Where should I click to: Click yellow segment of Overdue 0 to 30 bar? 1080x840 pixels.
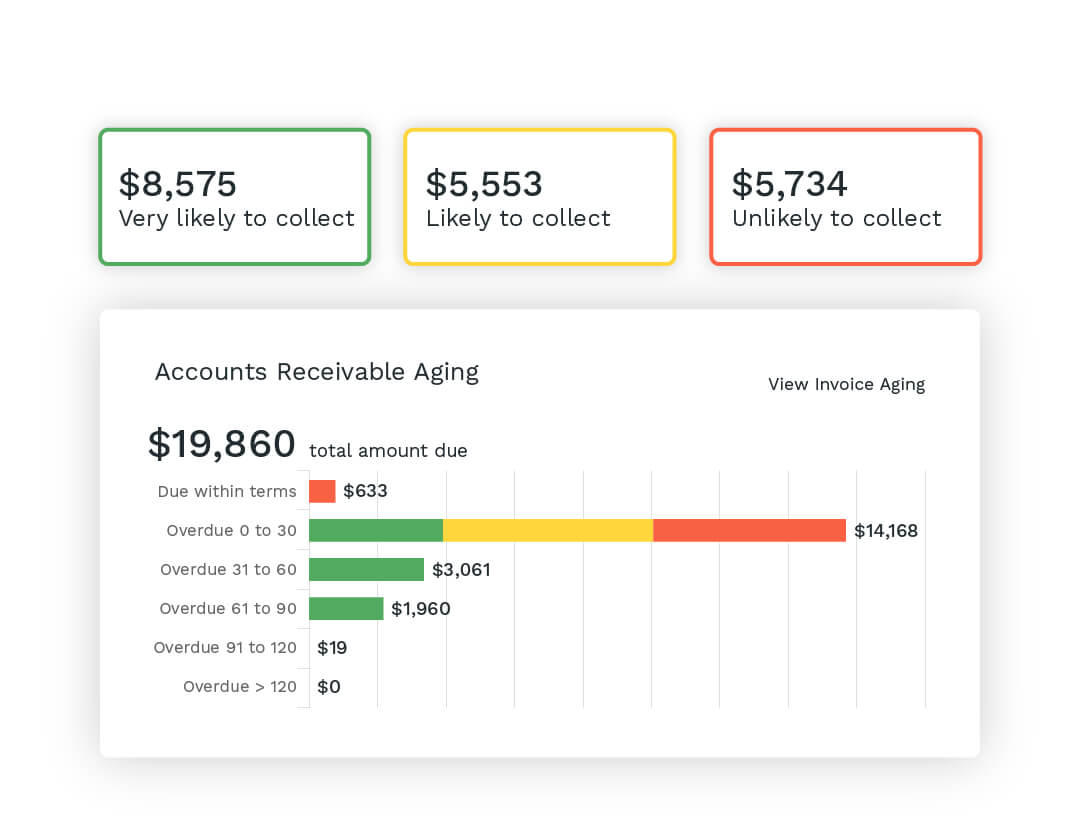coord(548,530)
